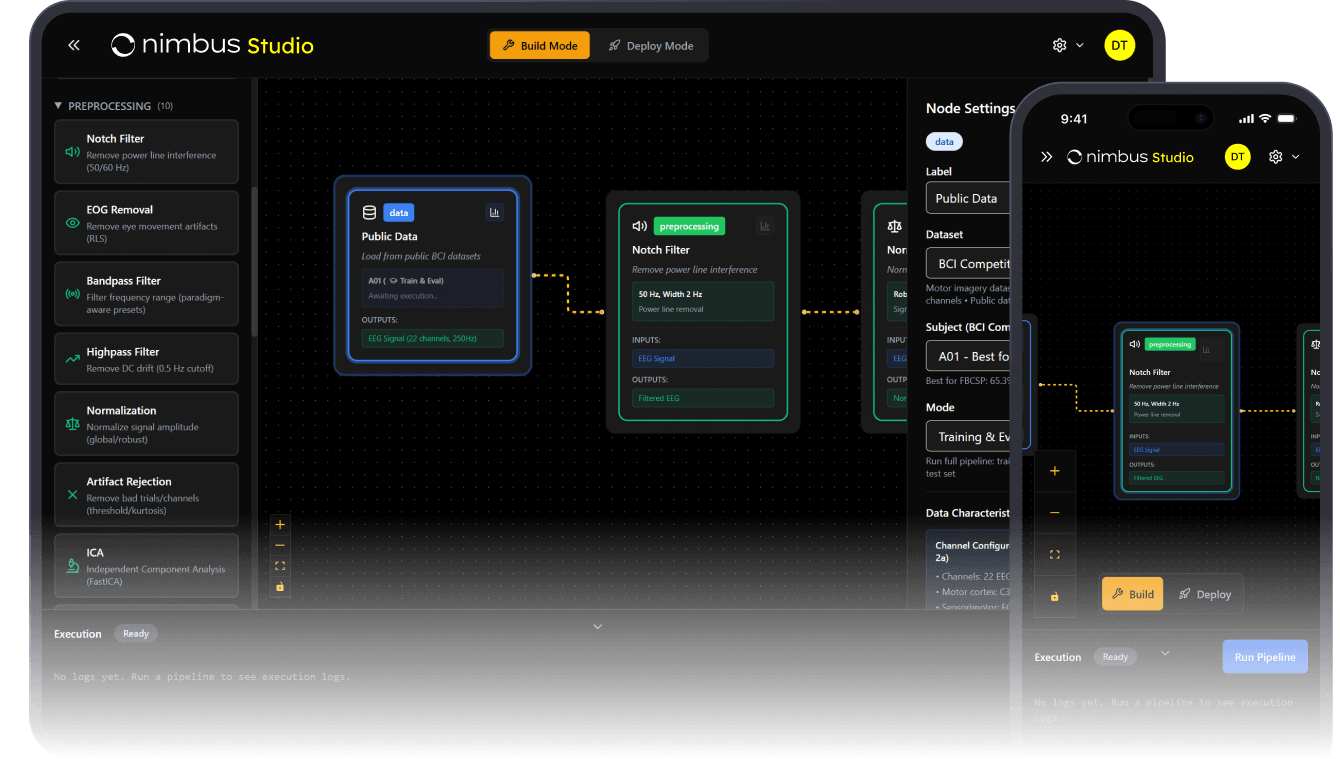Screen dimensions: 1340x759
Task: Select the Build Mode tab
Action: tap(539, 45)
